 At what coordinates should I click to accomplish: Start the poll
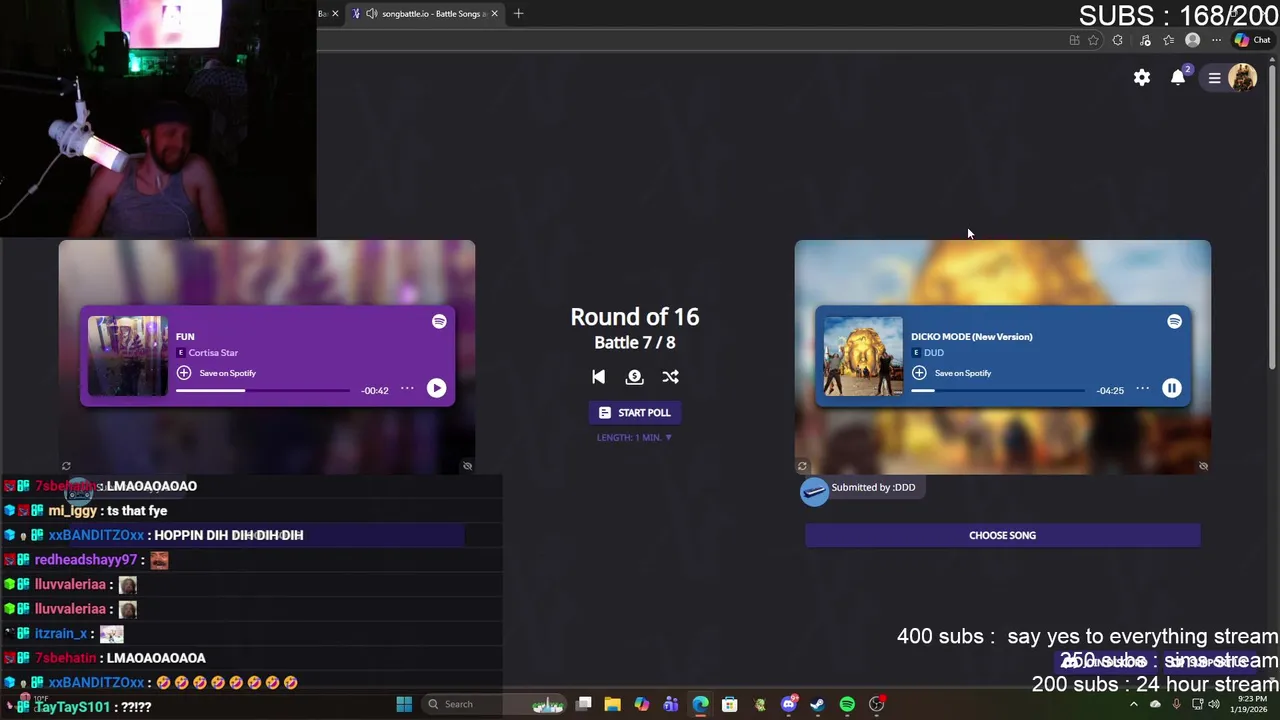click(634, 412)
